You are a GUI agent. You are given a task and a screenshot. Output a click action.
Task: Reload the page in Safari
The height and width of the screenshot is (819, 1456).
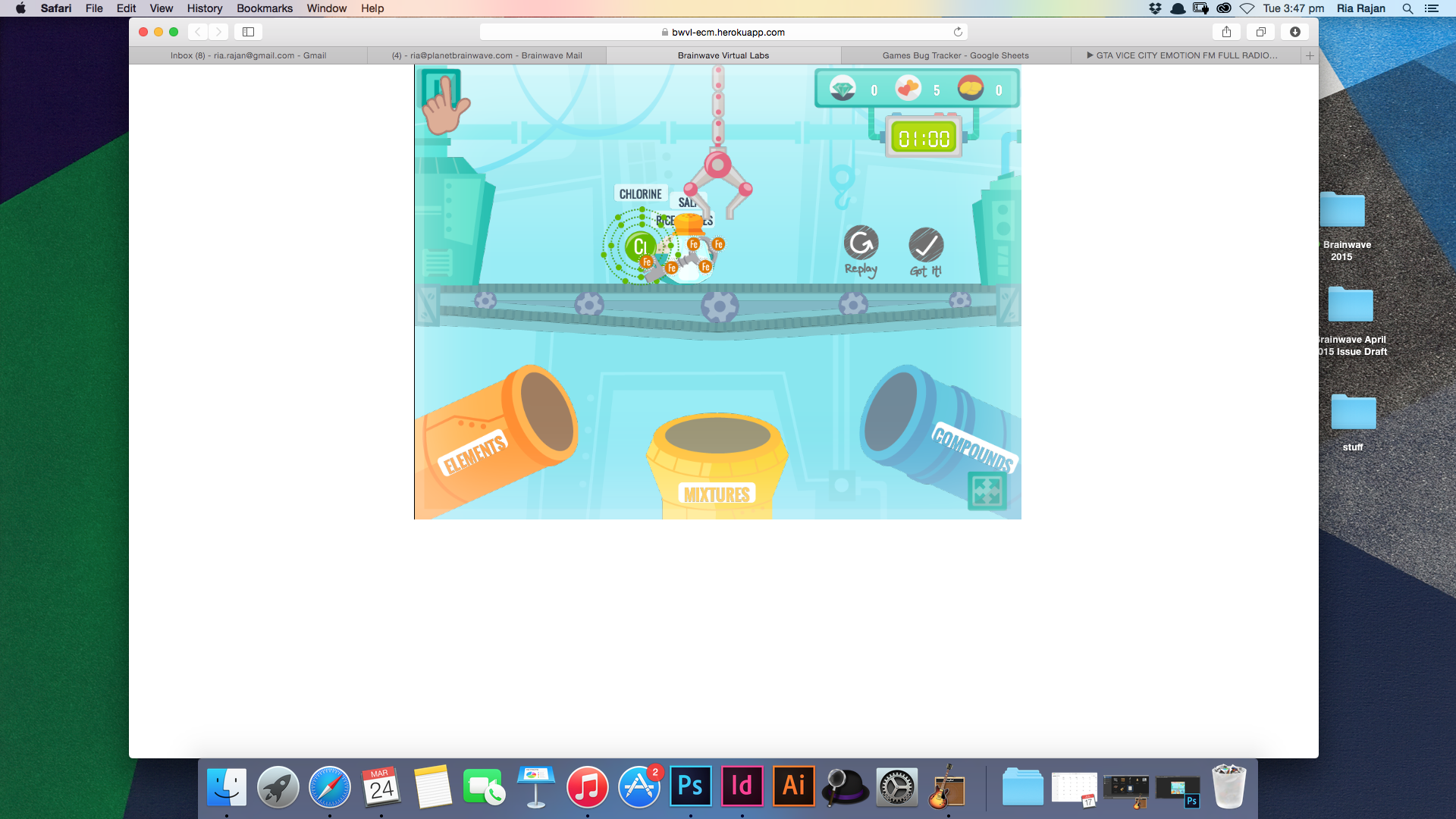click(x=958, y=32)
